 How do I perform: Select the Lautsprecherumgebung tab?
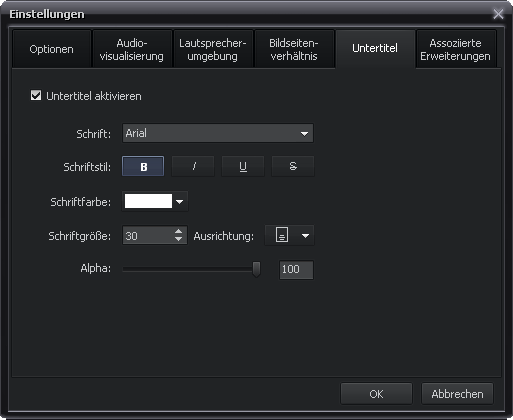point(213,49)
